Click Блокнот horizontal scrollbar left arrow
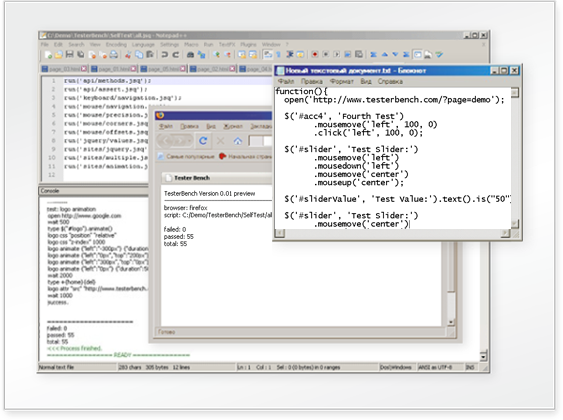The image size is (563, 420). point(280,233)
